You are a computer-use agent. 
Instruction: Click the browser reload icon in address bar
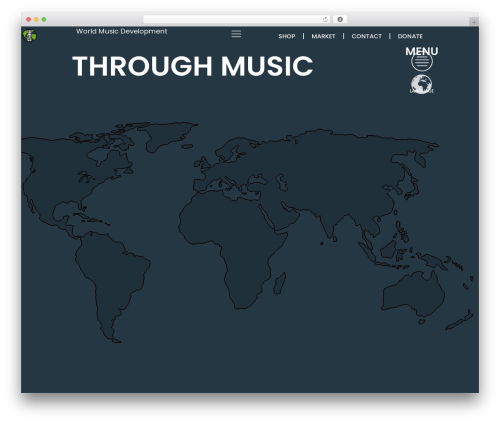(x=325, y=19)
